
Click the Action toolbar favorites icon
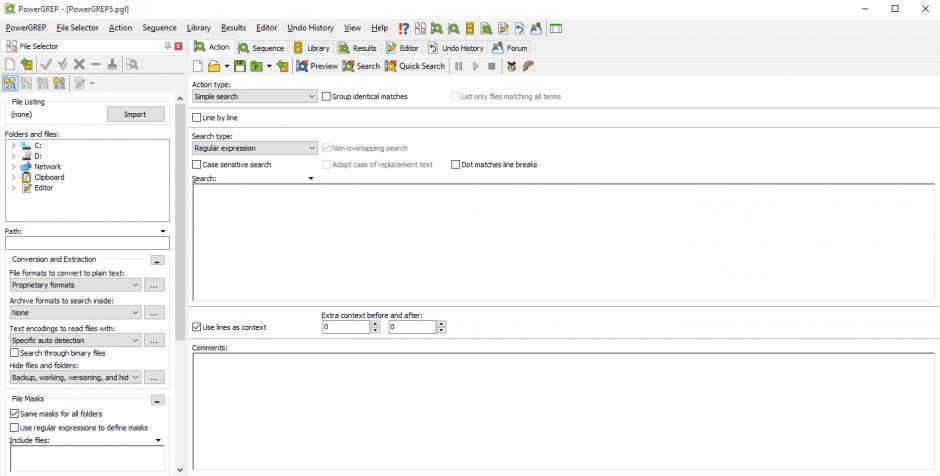tap(282, 66)
